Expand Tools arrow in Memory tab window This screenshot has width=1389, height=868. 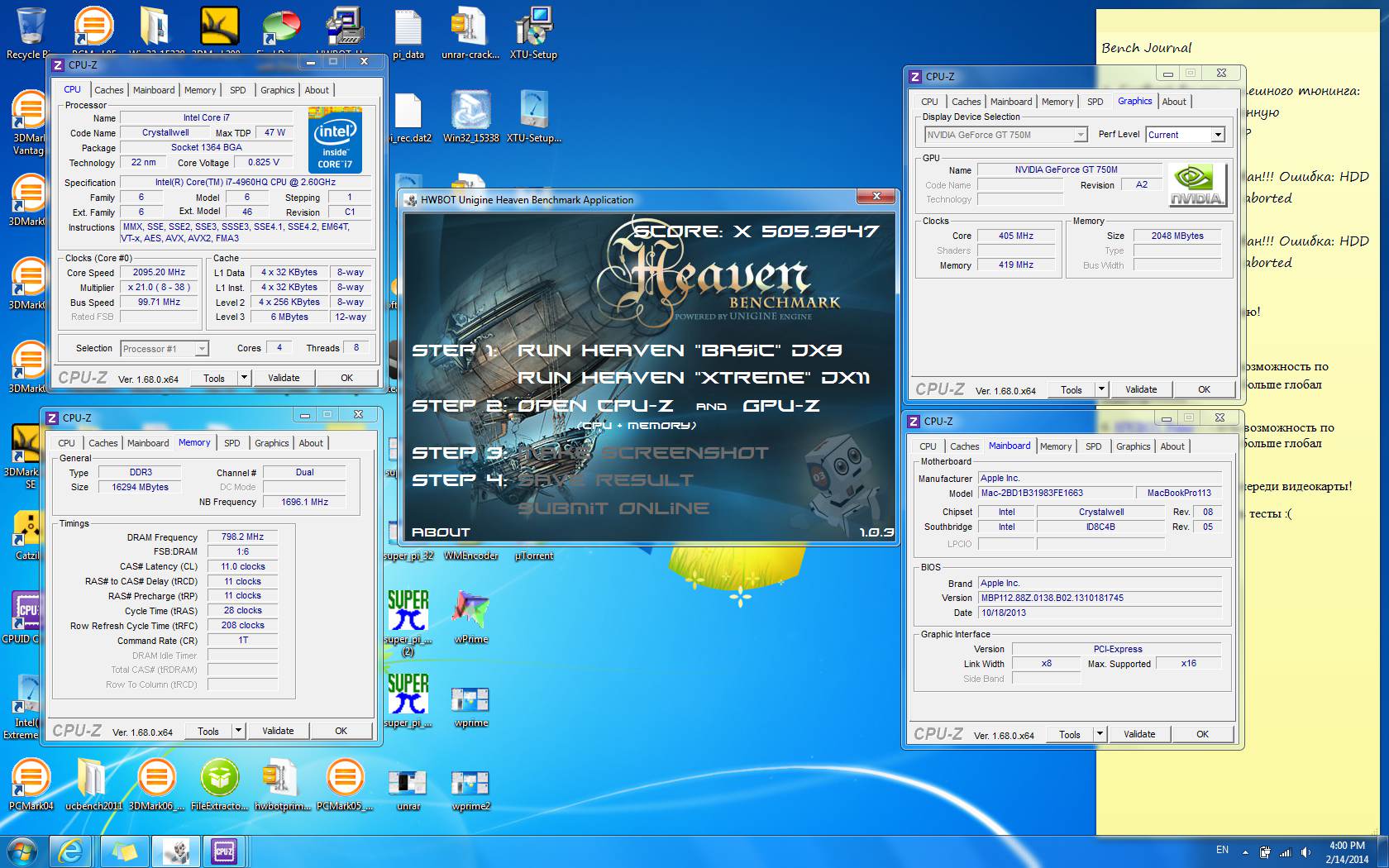238,731
